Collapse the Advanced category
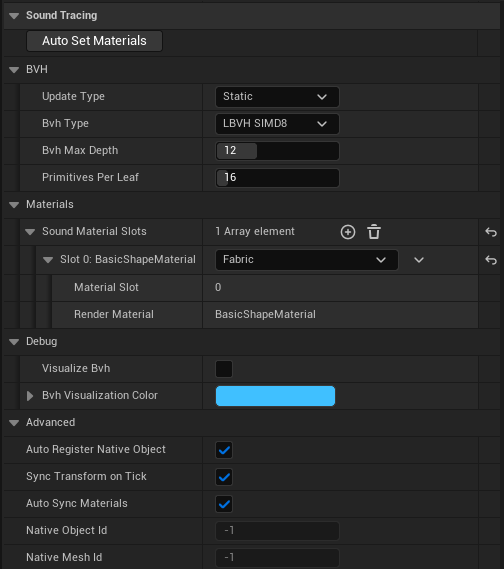This screenshot has width=504, height=569. (x=14, y=423)
